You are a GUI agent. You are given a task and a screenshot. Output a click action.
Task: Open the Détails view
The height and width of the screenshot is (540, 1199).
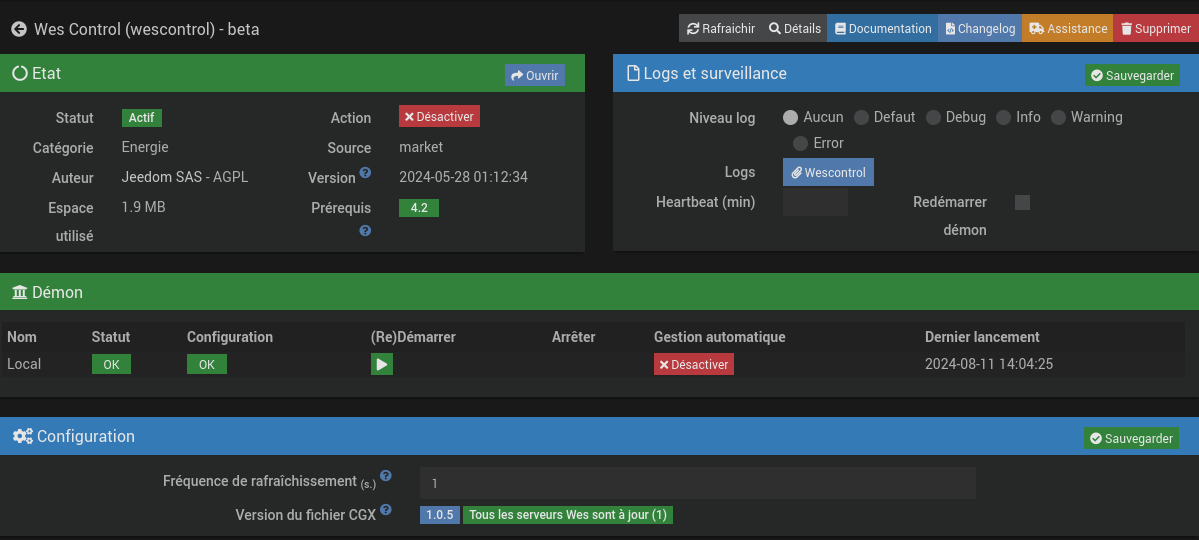point(794,29)
